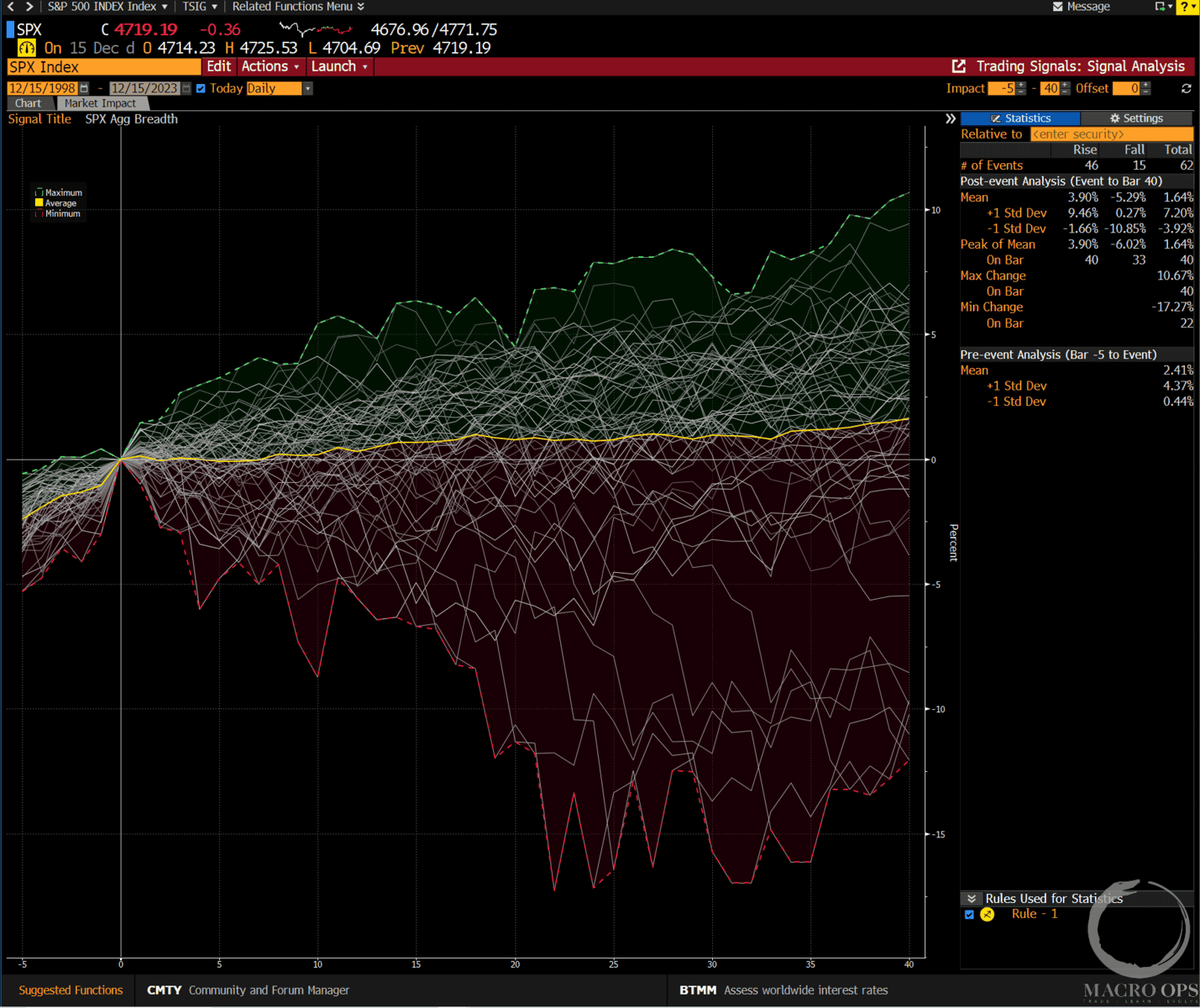This screenshot has height=1008, width=1200.
Task: Open the start date calendar picker
Action: tap(84, 88)
